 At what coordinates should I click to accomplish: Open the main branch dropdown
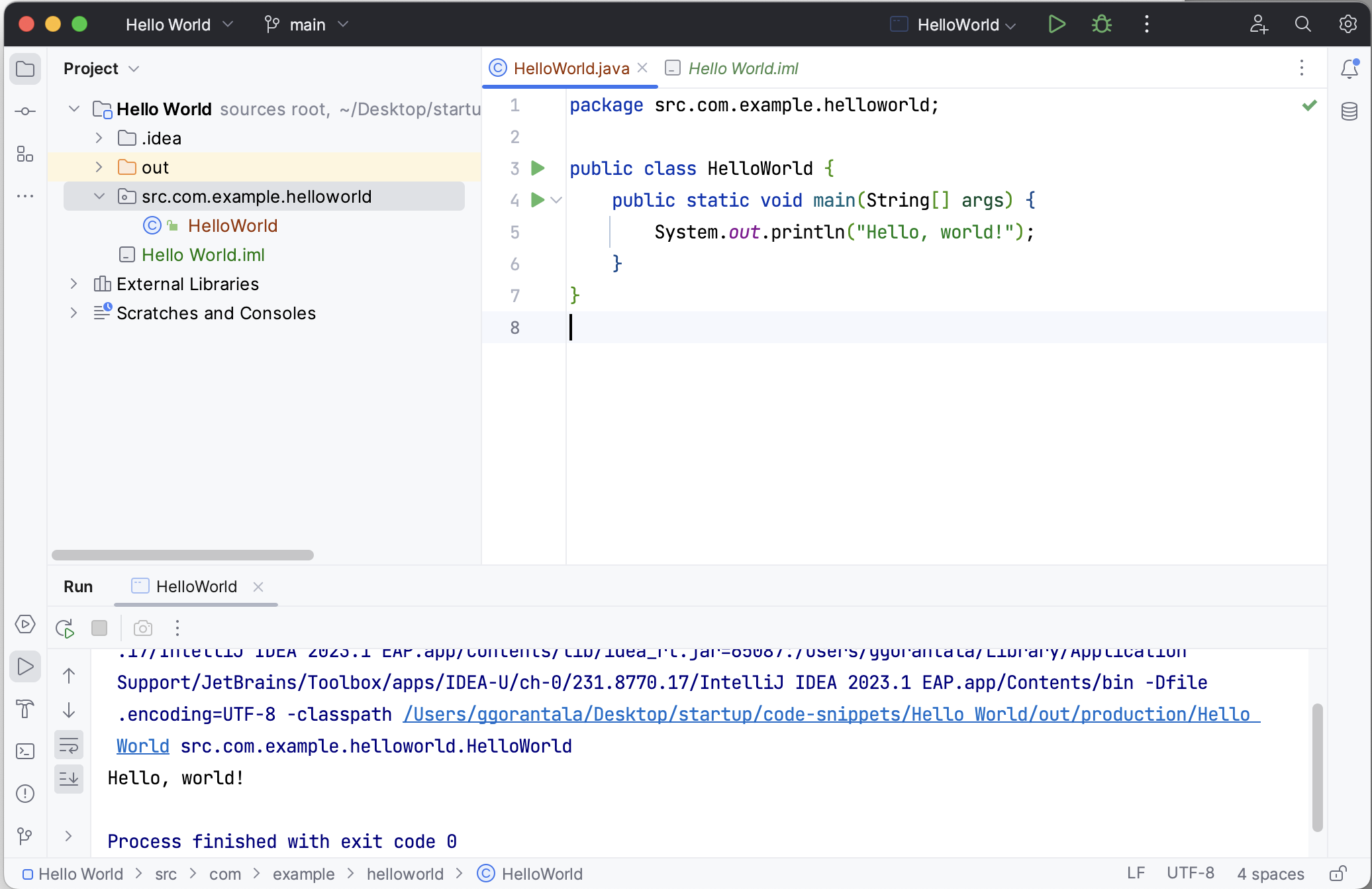[307, 25]
